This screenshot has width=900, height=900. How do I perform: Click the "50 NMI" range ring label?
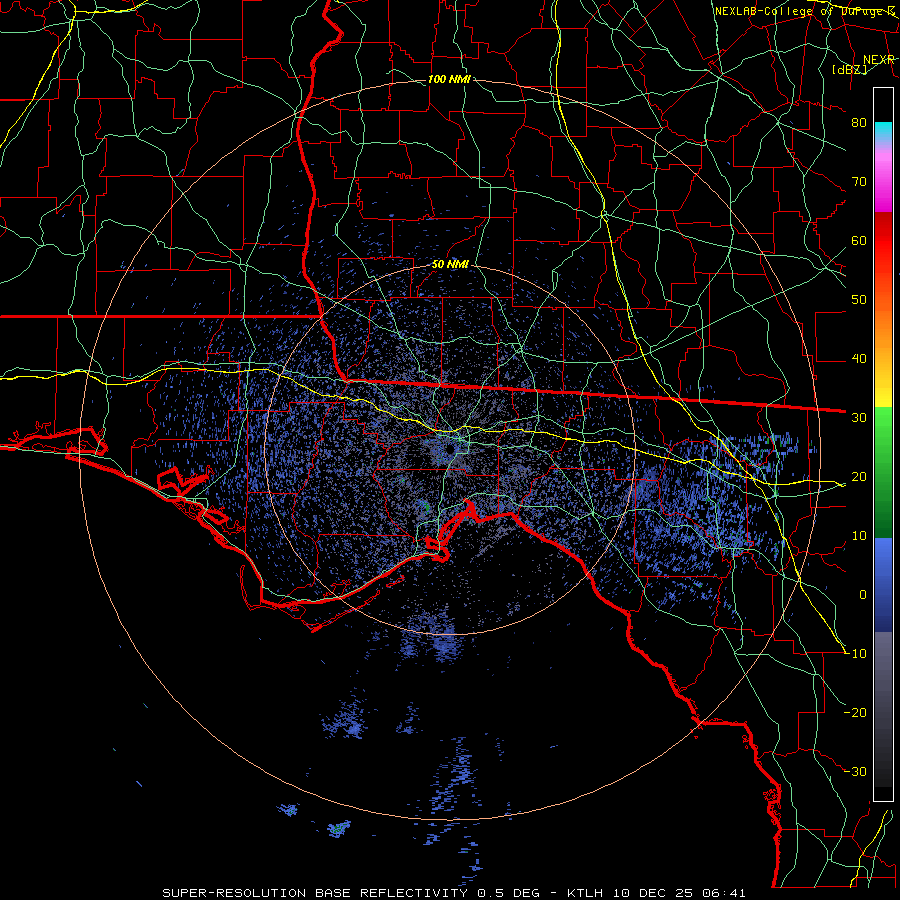pyautogui.click(x=450, y=265)
